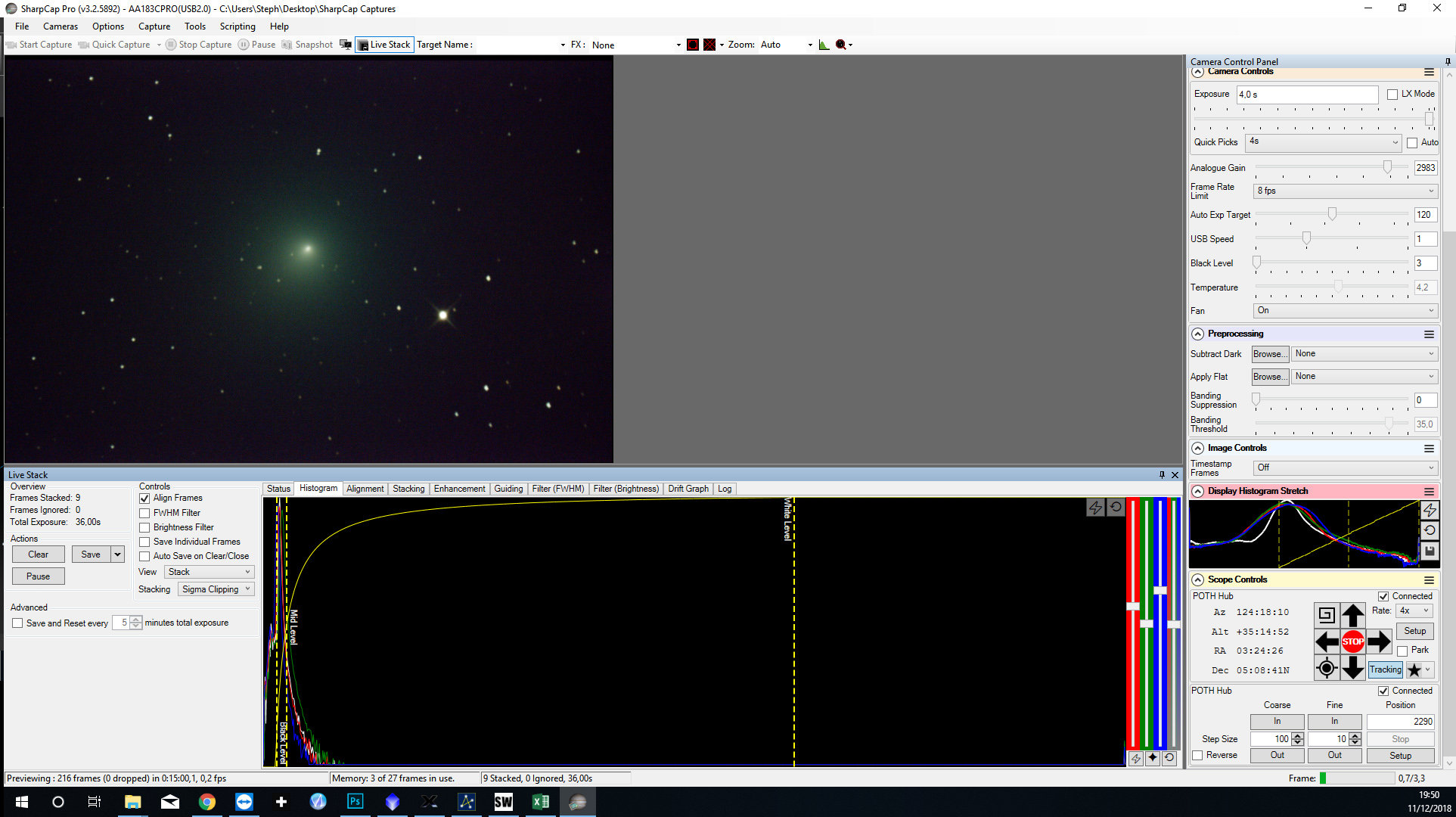Click the red selection area icon
Viewport: 1456px width, 817px height.
[693, 45]
